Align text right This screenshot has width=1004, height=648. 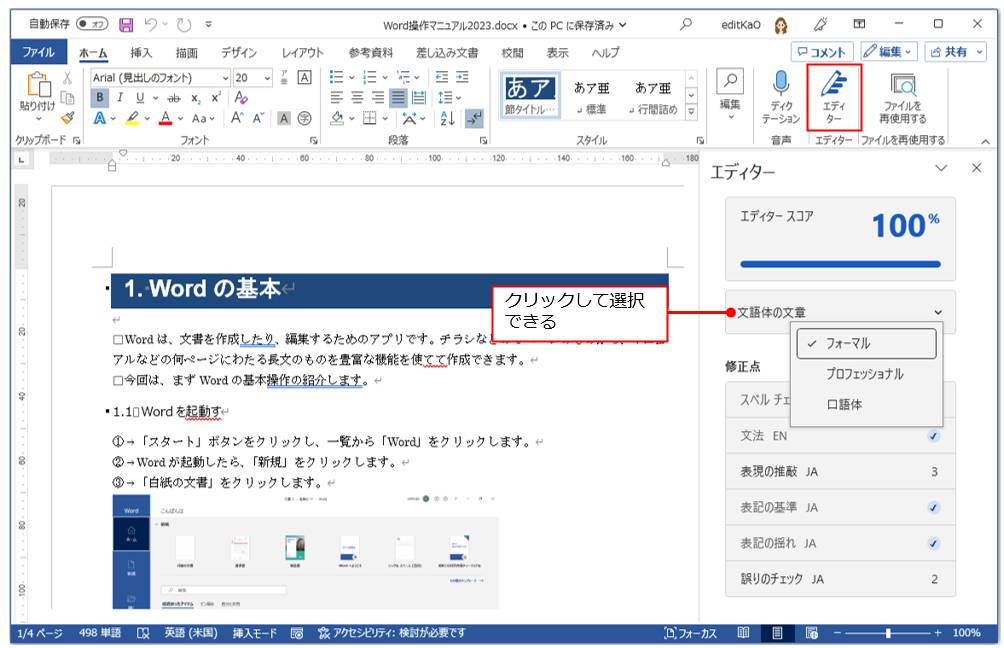[x=378, y=98]
